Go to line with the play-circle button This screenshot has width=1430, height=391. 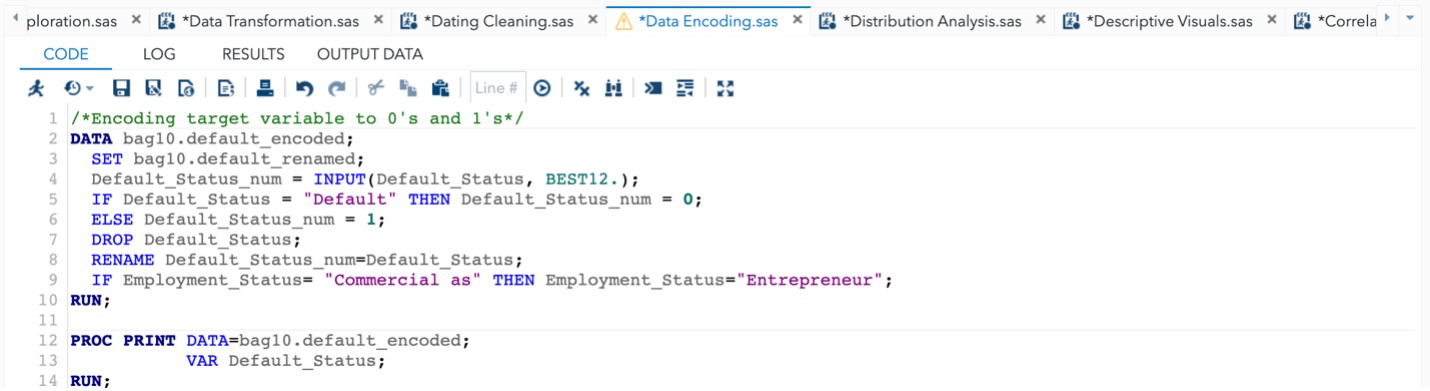tap(542, 89)
